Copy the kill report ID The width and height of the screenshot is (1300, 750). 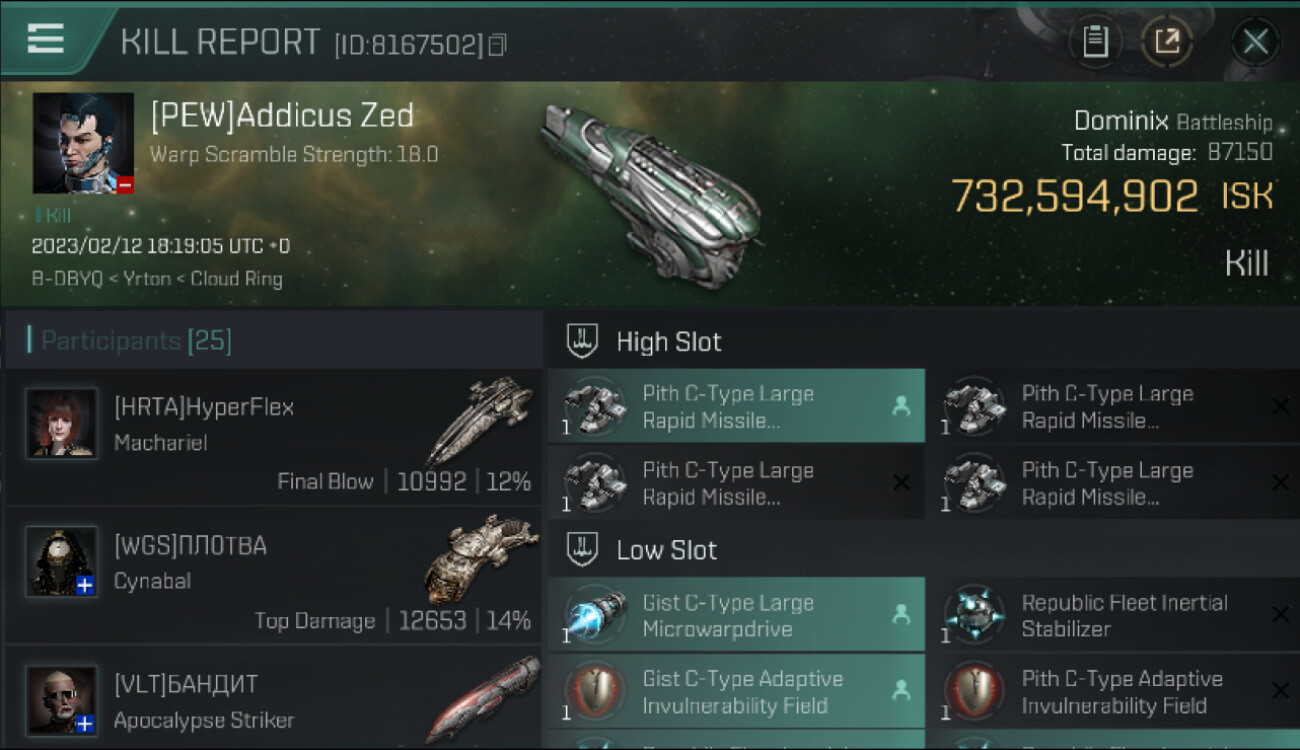[497, 44]
